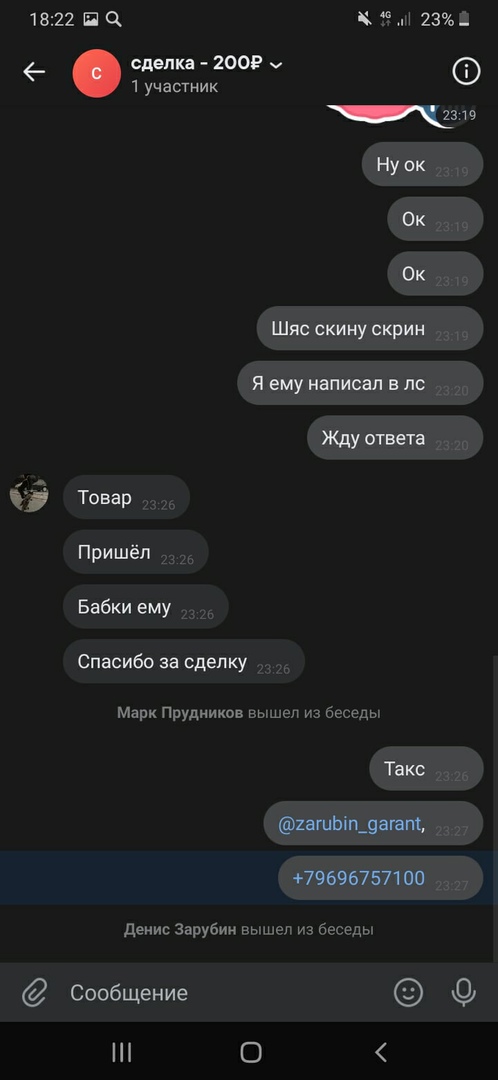Tap Марк Прудников name in the system notice
The width and height of the screenshot is (498, 1080).
180,712
